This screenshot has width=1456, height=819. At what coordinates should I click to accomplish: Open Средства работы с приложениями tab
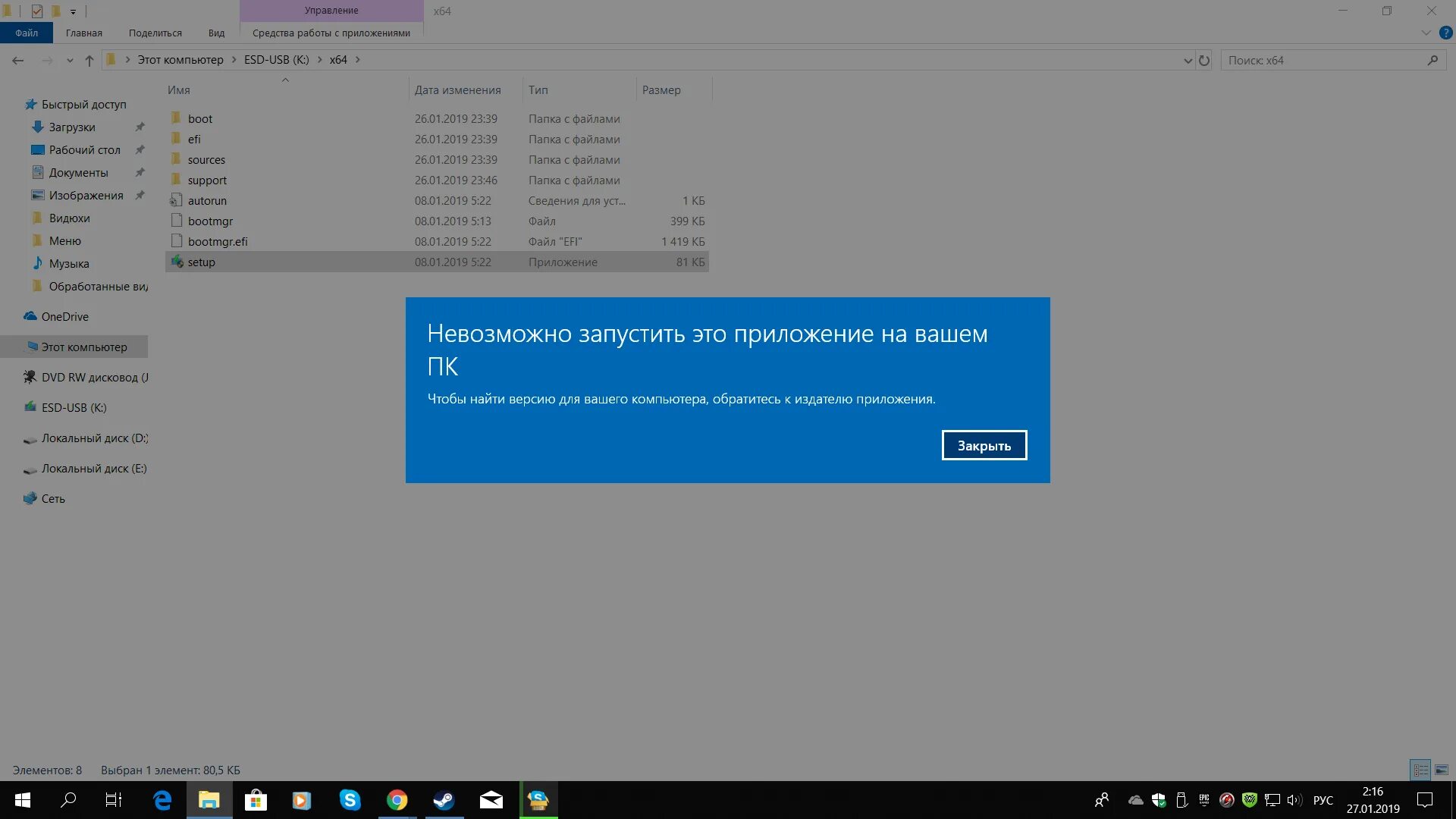331,33
